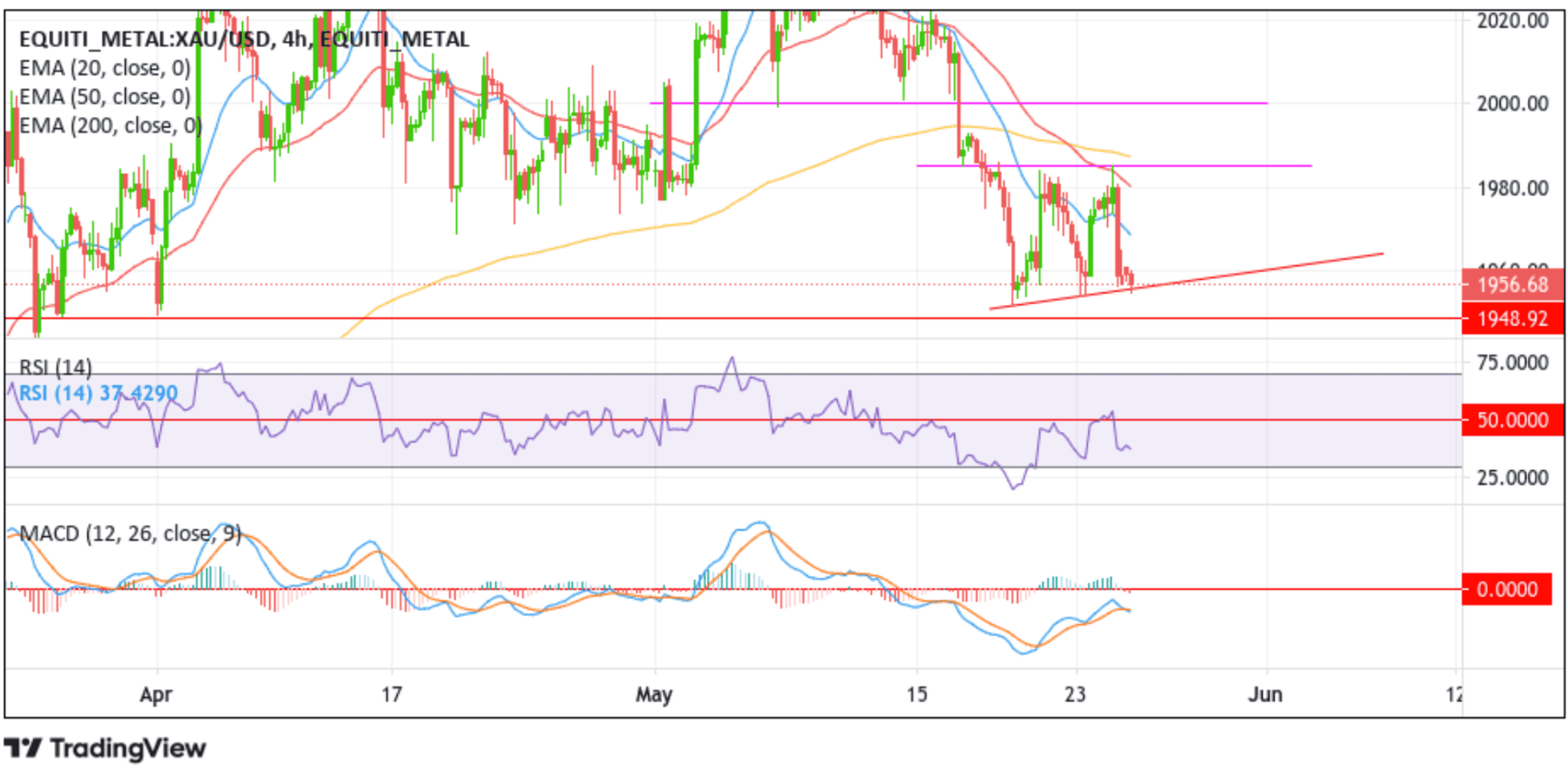1568x782 pixels.
Task: Click the TradingView logo at bottom left
Action: pyautogui.click(x=105, y=748)
